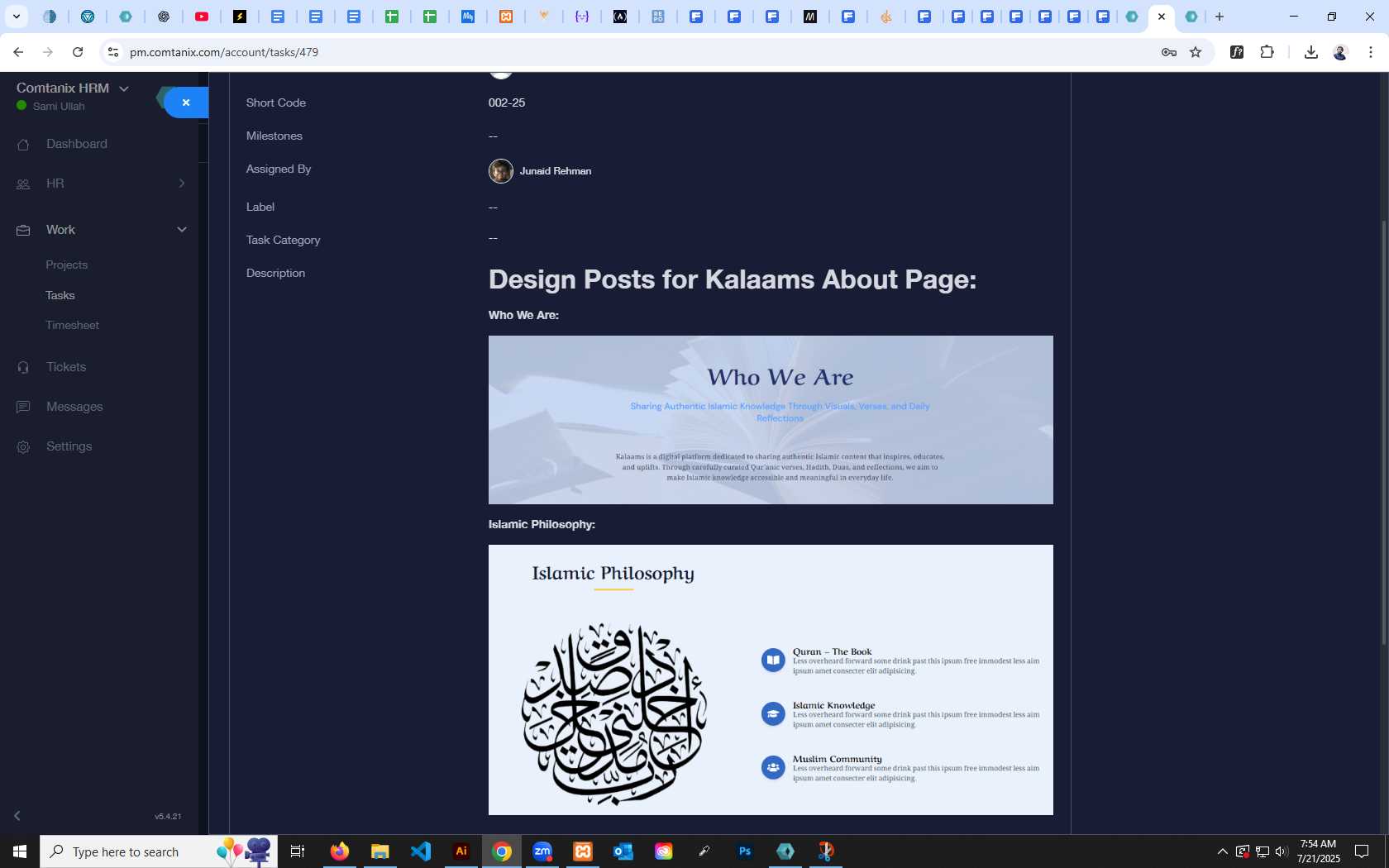Click the Tickets headset icon
This screenshot has height=868, width=1389.
[x=23, y=368]
